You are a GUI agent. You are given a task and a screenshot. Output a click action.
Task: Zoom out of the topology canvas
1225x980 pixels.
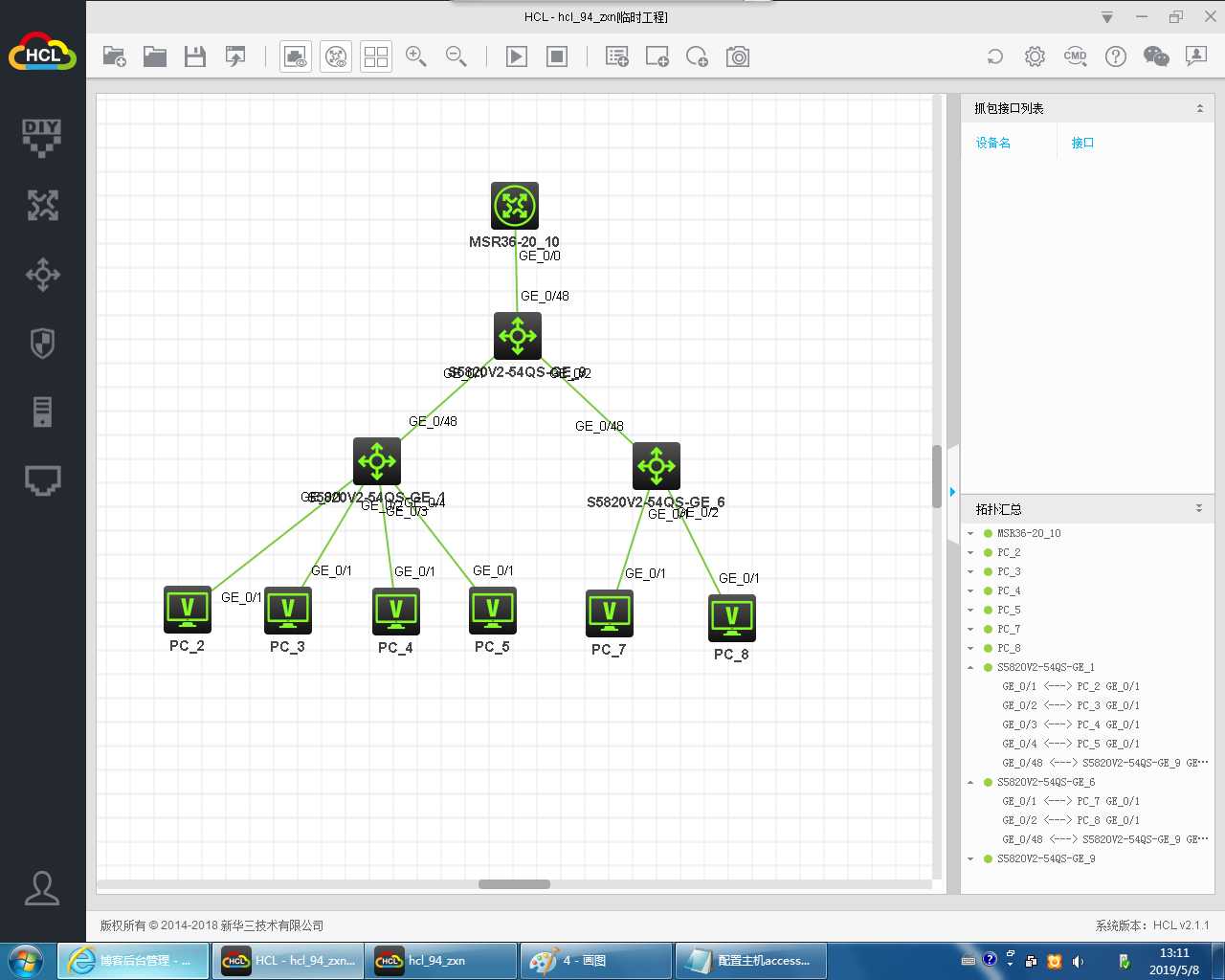[457, 56]
